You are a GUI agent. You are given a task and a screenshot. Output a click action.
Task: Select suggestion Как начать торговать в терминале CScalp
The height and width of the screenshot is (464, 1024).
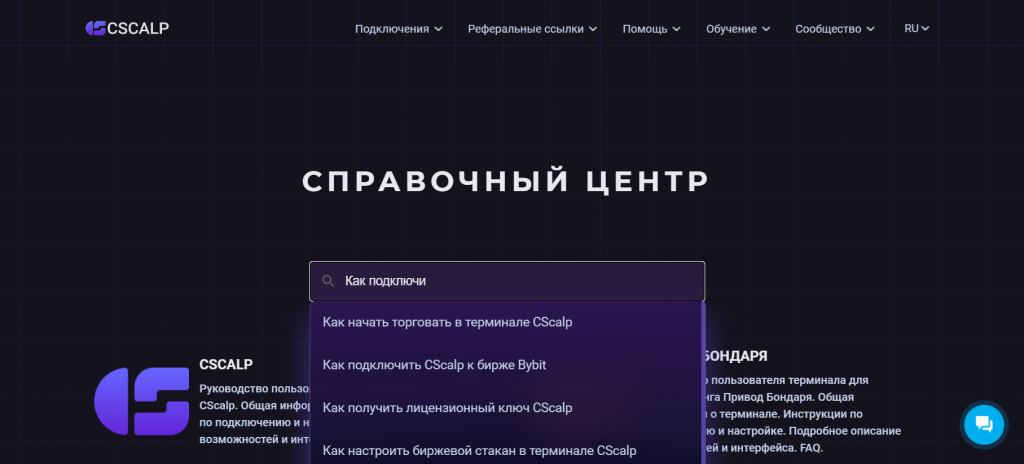click(505, 322)
